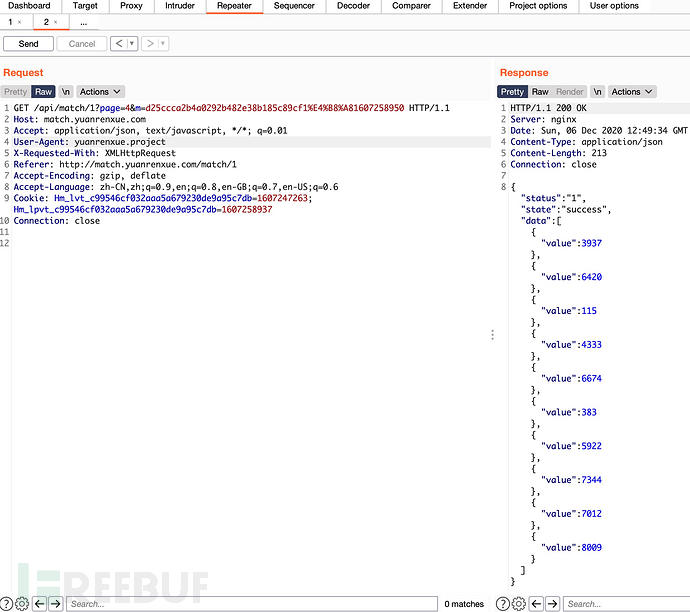Open the Request Actions dropdown
Viewport: 690px width, 612px height.
pos(100,91)
